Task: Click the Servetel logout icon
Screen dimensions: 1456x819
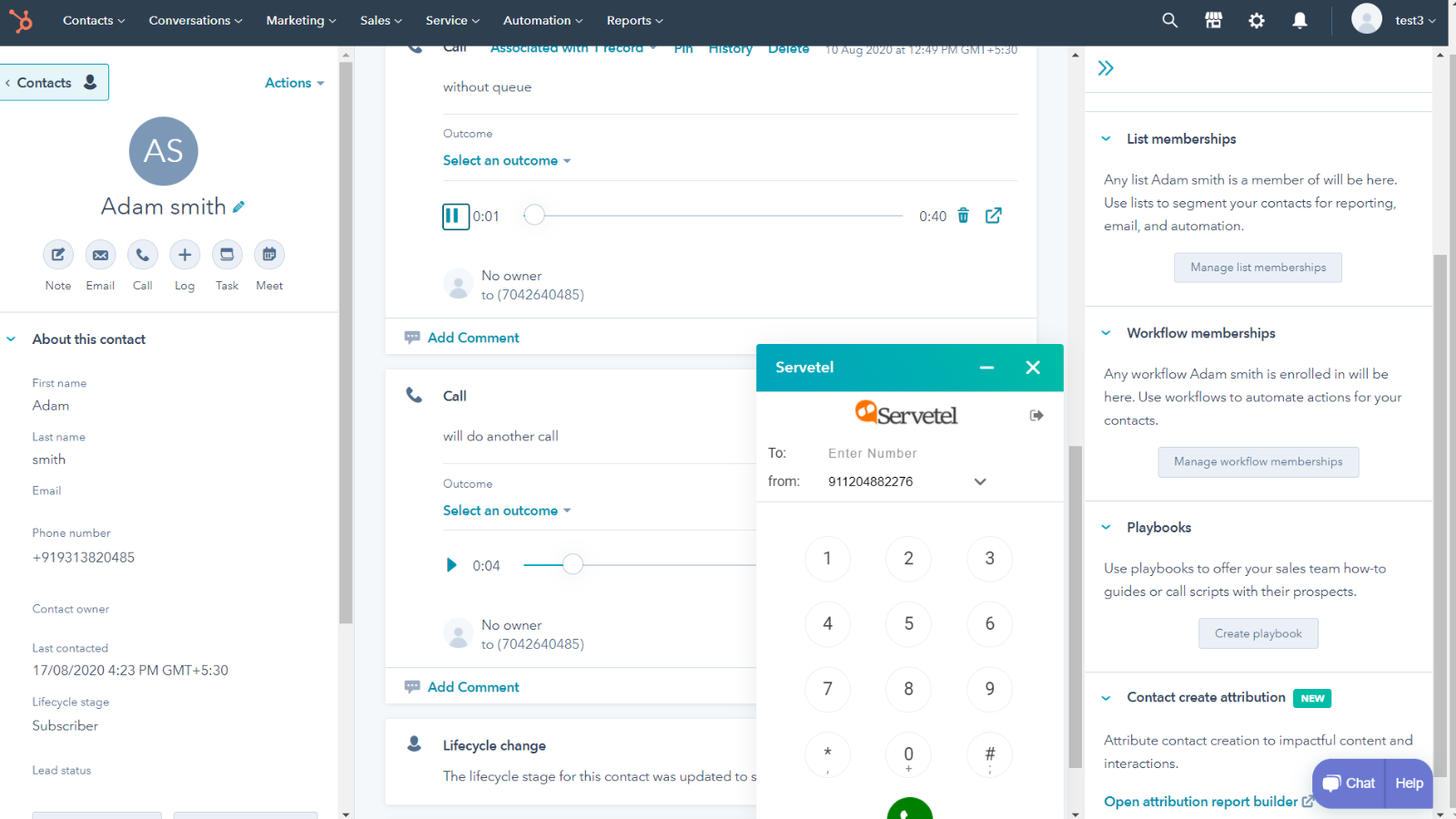Action: [1036, 415]
